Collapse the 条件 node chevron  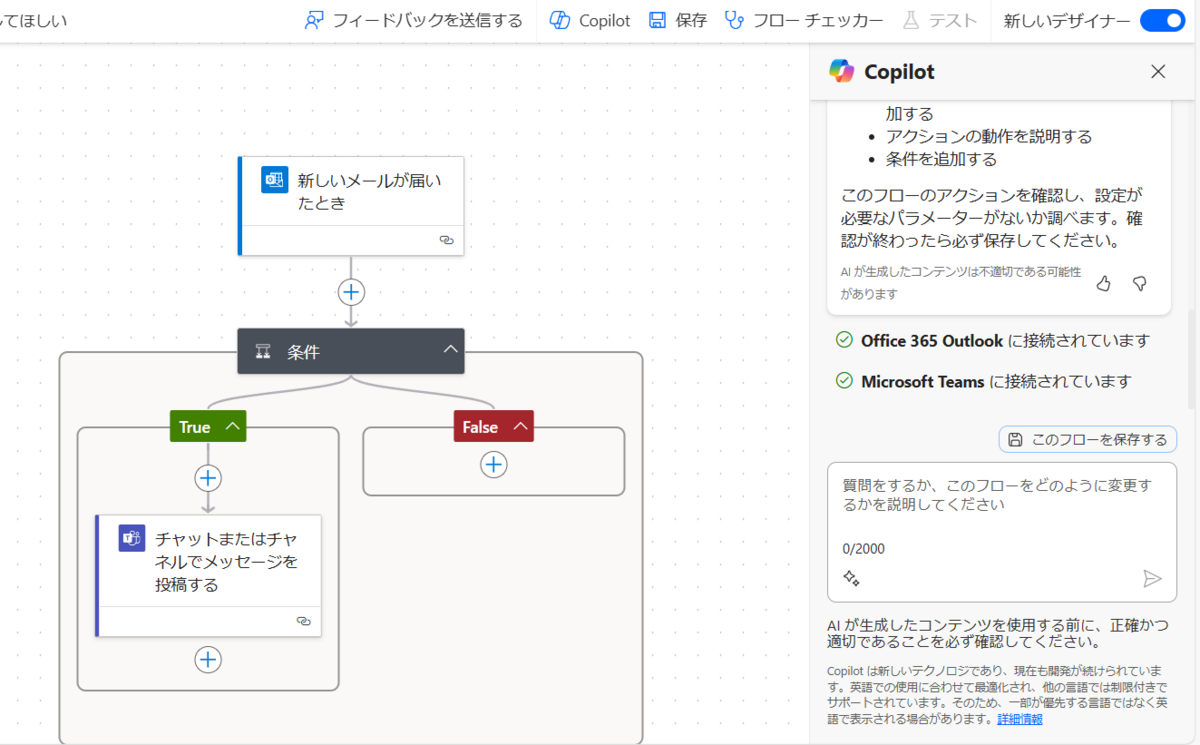(x=450, y=349)
